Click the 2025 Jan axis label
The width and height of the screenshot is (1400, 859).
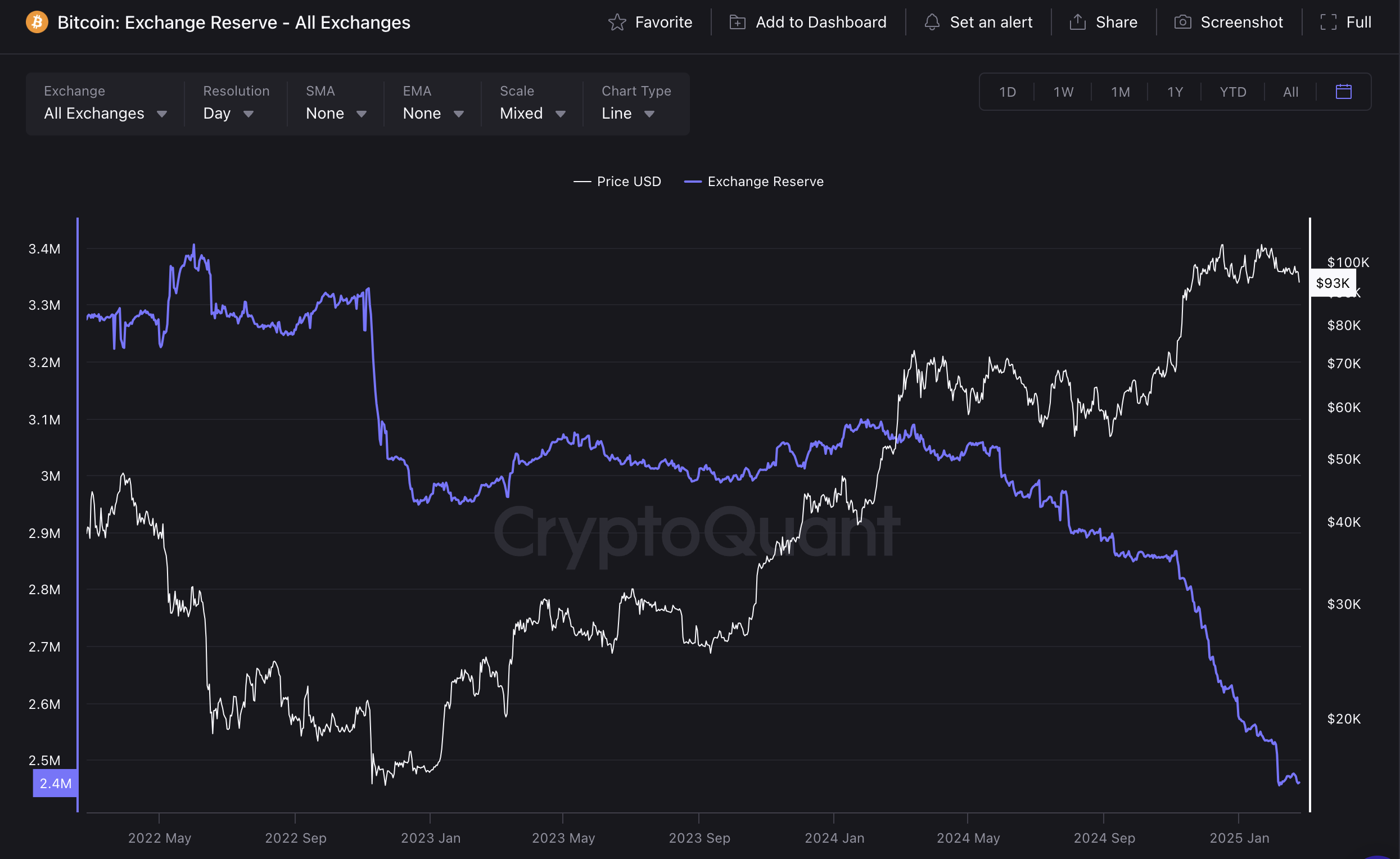coord(1239,838)
